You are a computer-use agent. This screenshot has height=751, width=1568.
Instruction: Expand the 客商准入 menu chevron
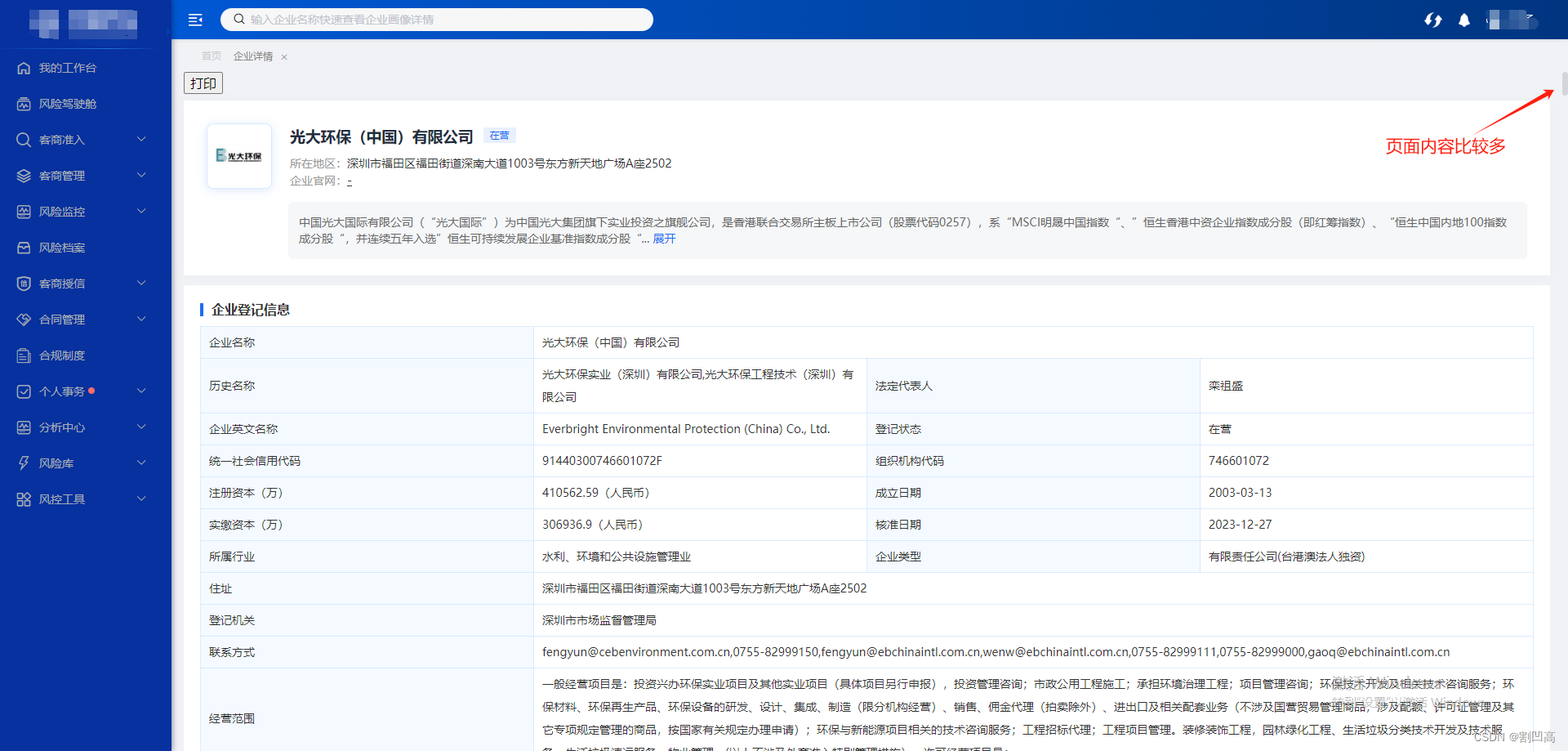pyautogui.click(x=141, y=140)
